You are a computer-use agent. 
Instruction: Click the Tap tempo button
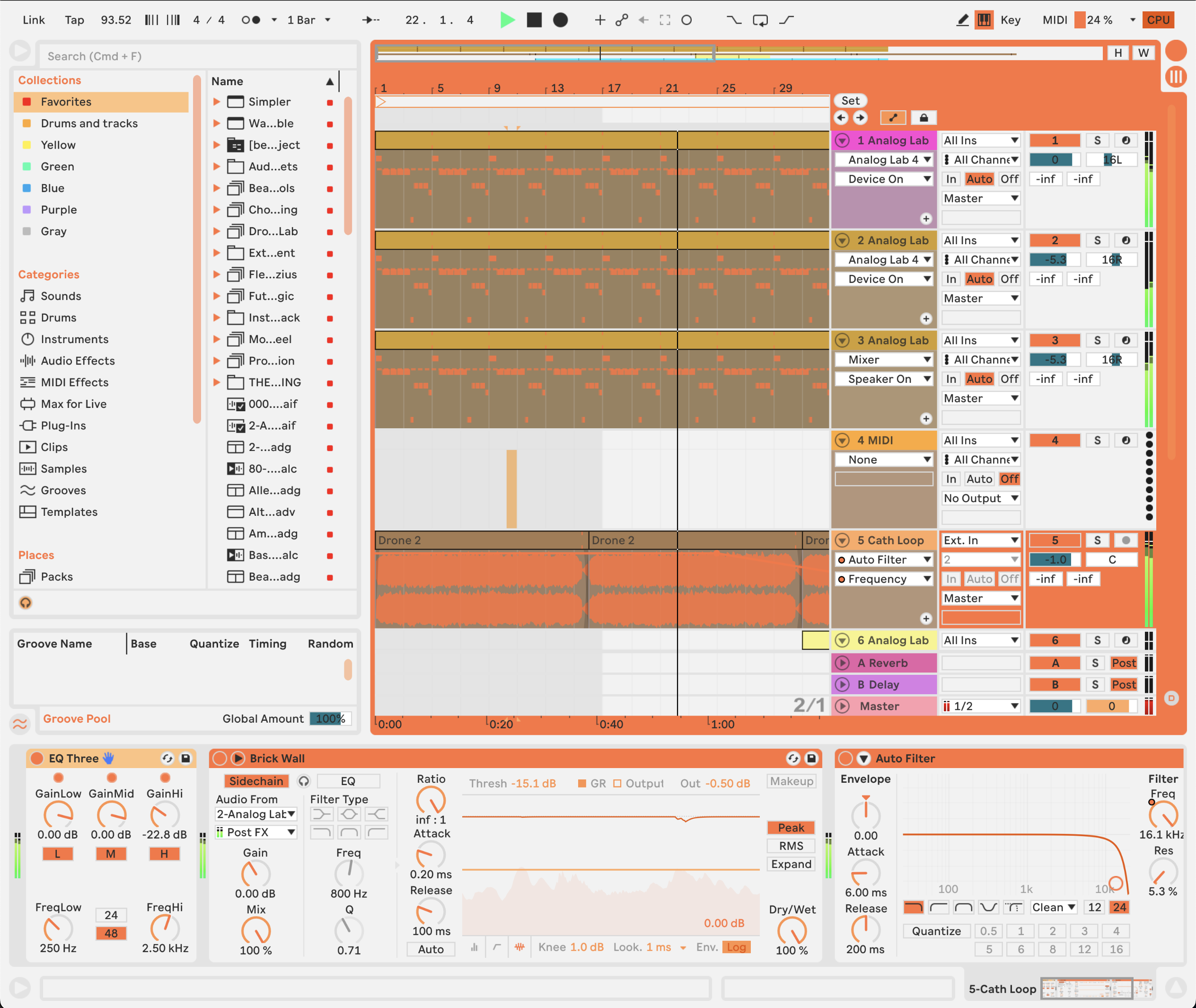point(74,20)
